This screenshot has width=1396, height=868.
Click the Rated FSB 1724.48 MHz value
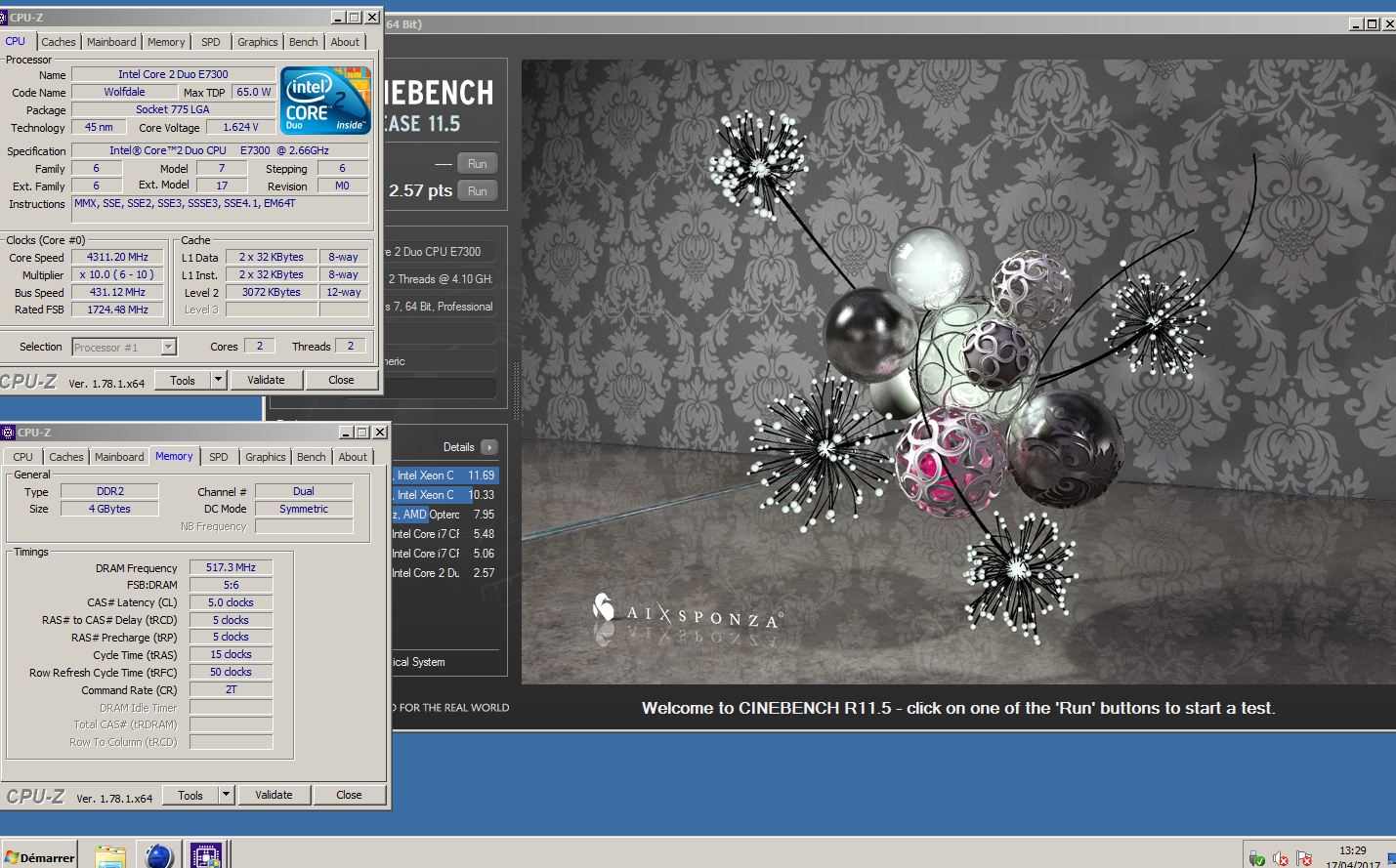click(x=117, y=310)
